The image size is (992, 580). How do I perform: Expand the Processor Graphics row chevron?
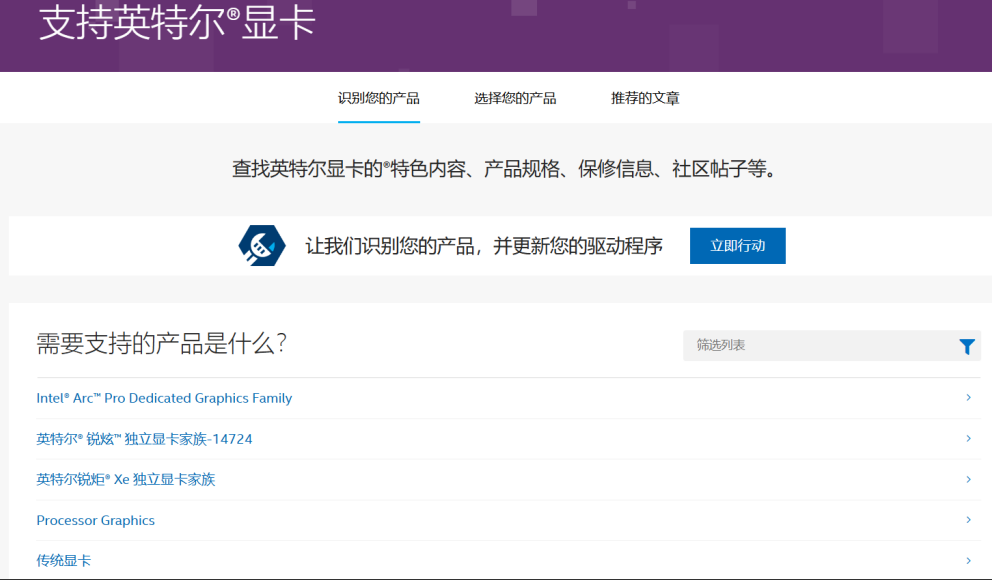pos(968,520)
